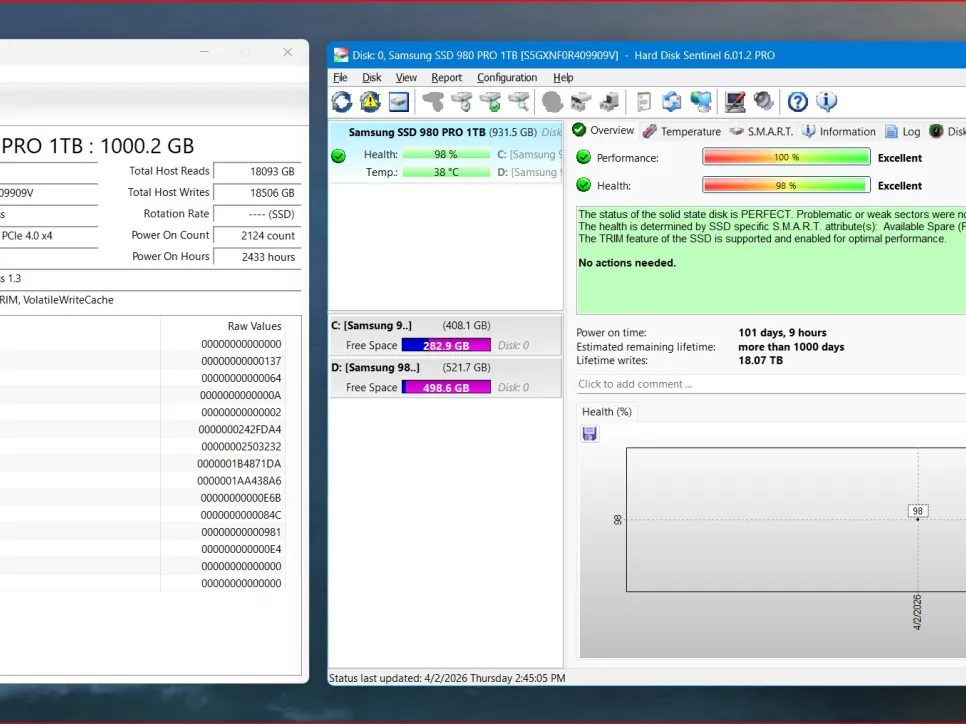This screenshot has height=724, width=966.
Task: Open the Disk menu
Action: pyautogui.click(x=371, y=77)
